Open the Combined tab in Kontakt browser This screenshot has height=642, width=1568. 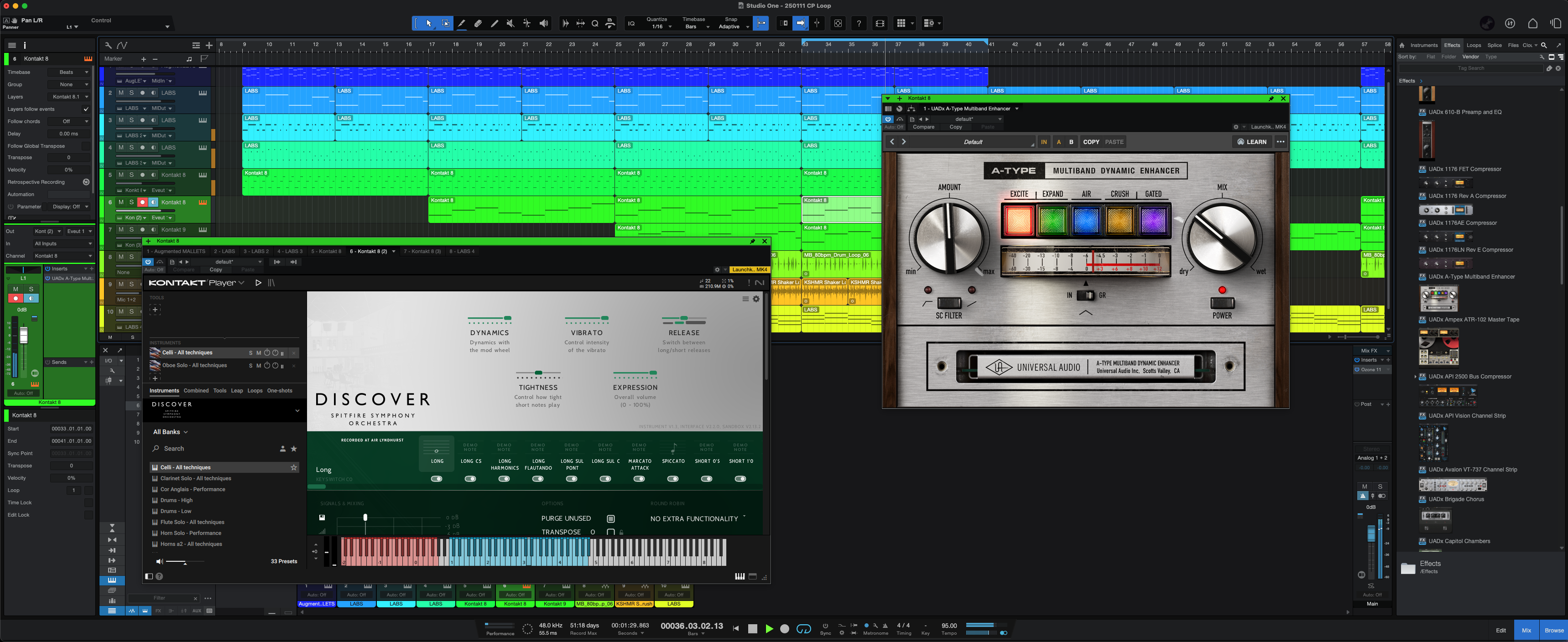point(196,391)
